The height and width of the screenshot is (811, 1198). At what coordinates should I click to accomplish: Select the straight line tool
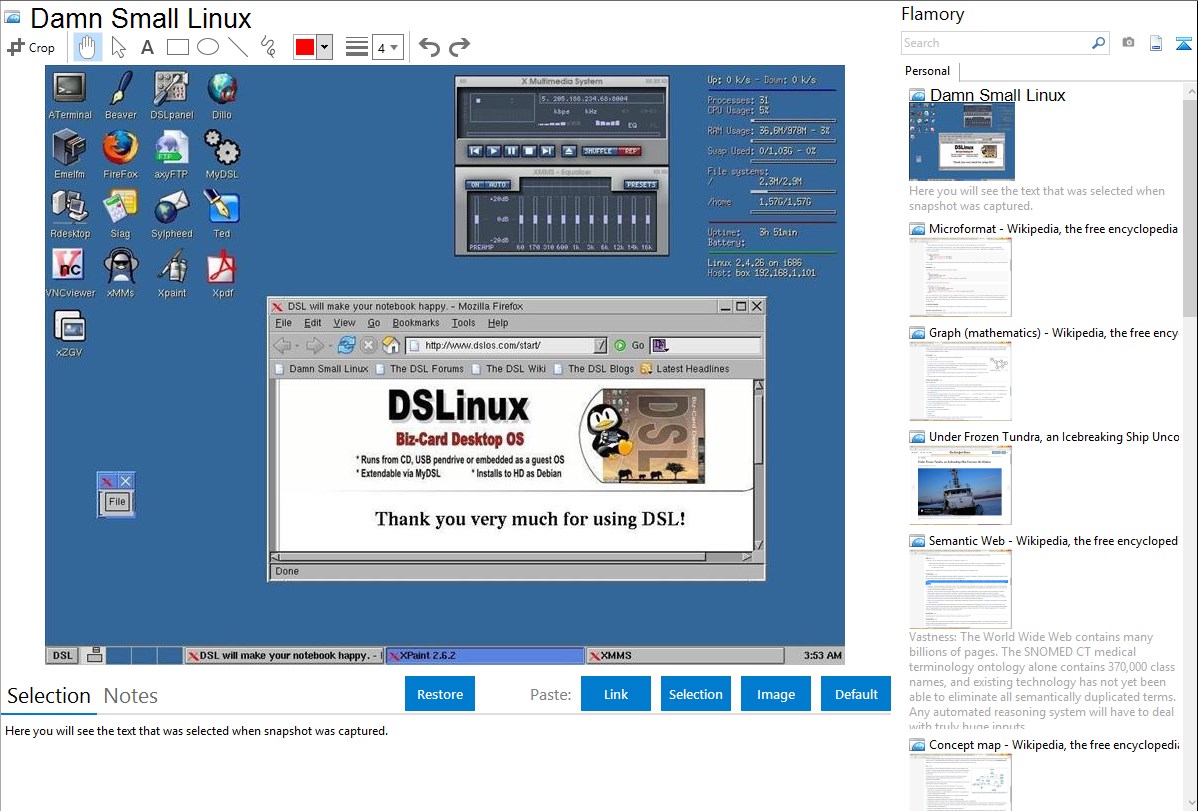(x=238, y=47)
